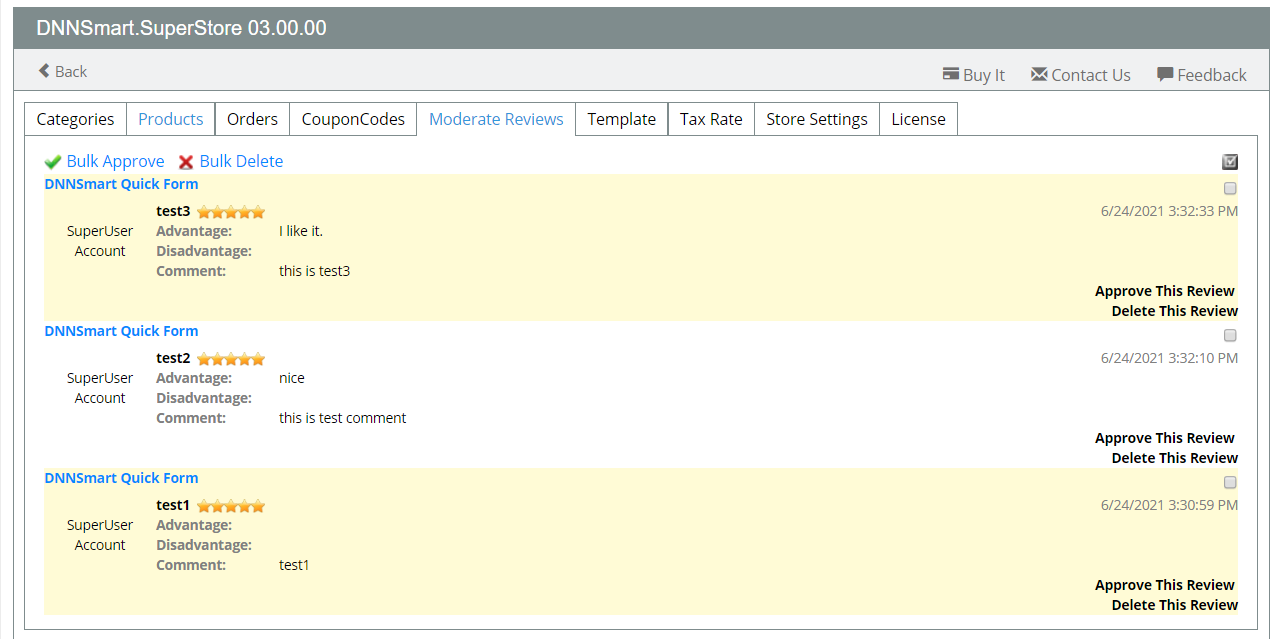
Task: Click the timestamp 6/24/2021 3:32:10 PM
Action: pos(1169,358)
